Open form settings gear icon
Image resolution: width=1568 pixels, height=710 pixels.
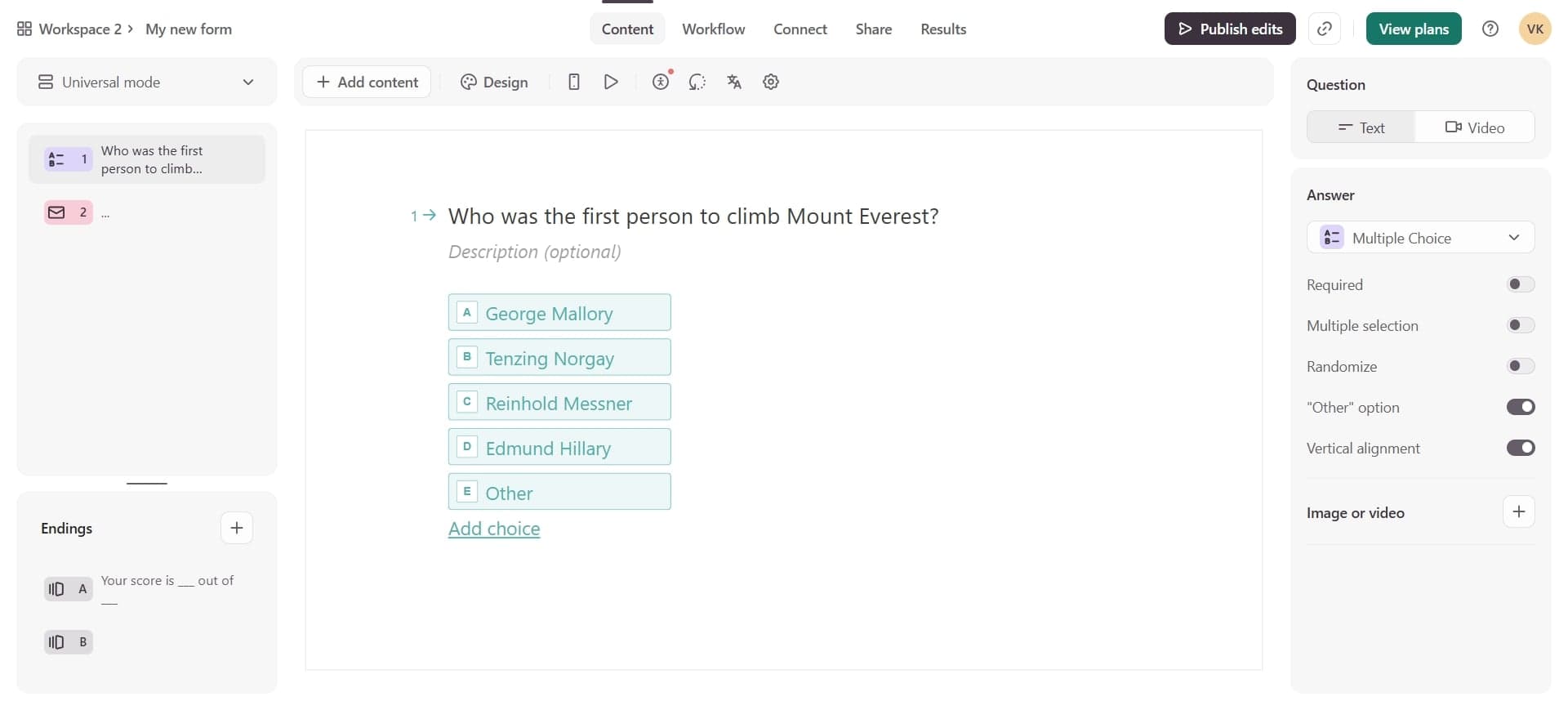point(771,82)
